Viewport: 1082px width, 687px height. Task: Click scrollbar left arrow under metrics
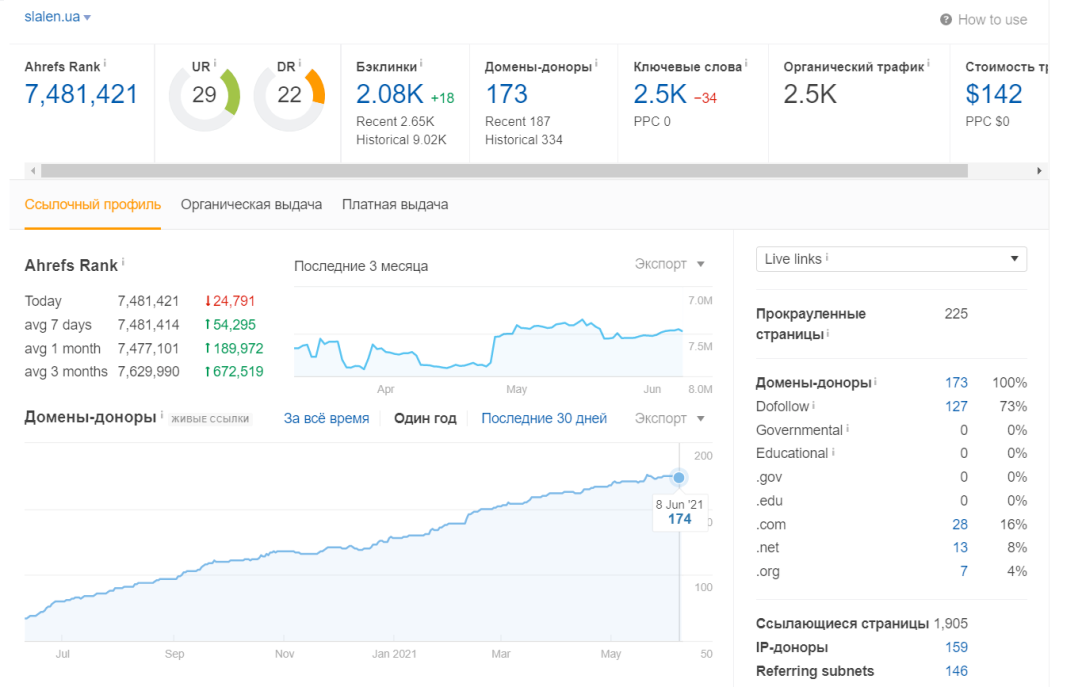pos(32,170)
